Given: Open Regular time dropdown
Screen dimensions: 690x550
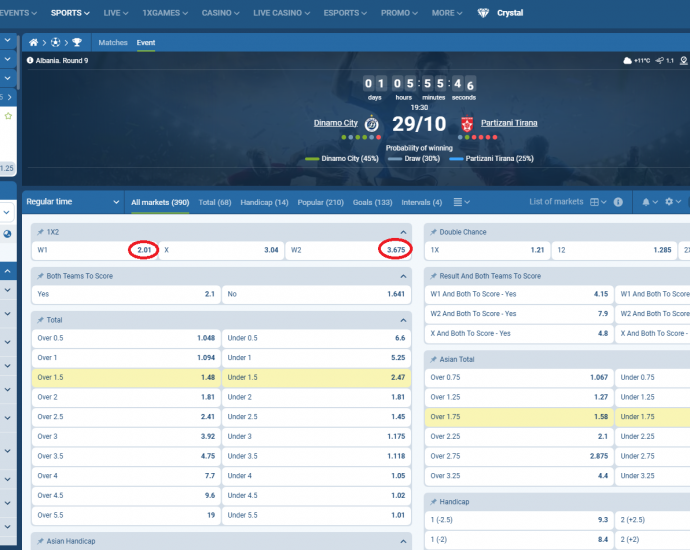Looking at the screenshot, I should tap(73, 202).
